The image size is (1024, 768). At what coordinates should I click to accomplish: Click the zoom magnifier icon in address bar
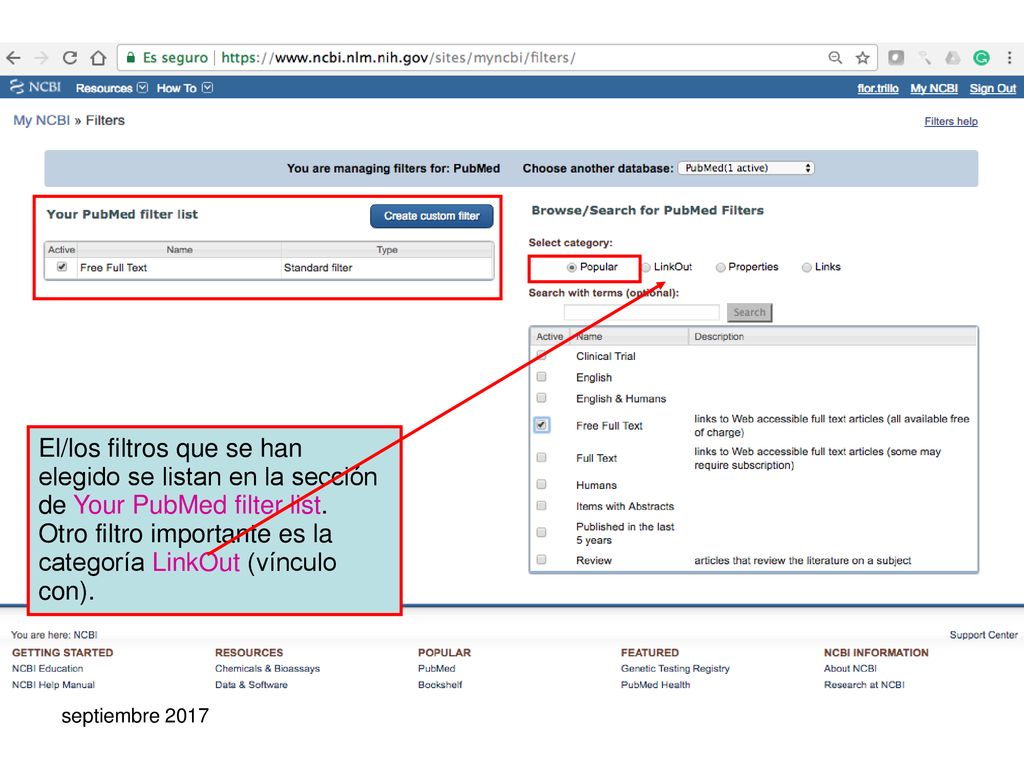tap(835, 57)
